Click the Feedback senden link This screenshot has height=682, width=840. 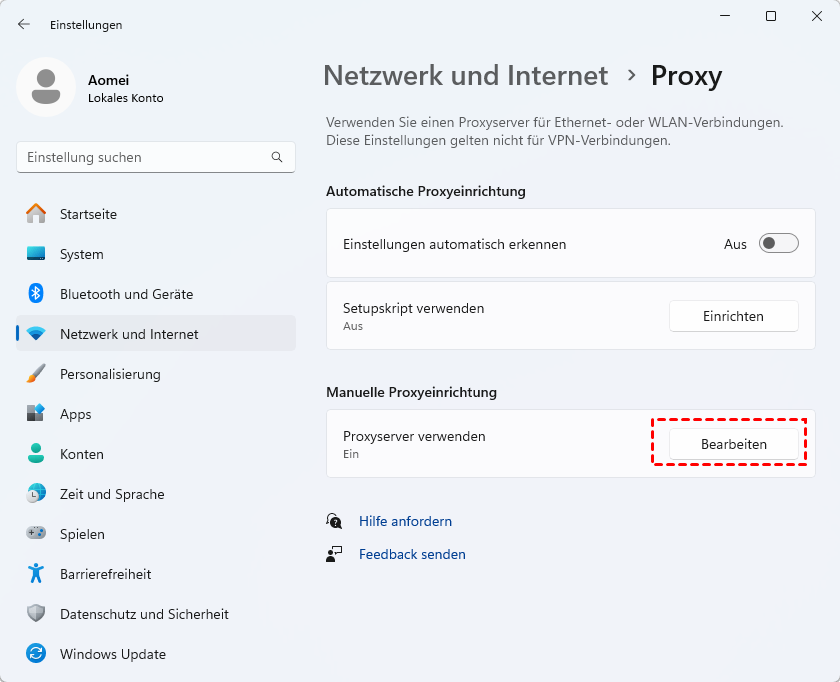coord(412,554)
